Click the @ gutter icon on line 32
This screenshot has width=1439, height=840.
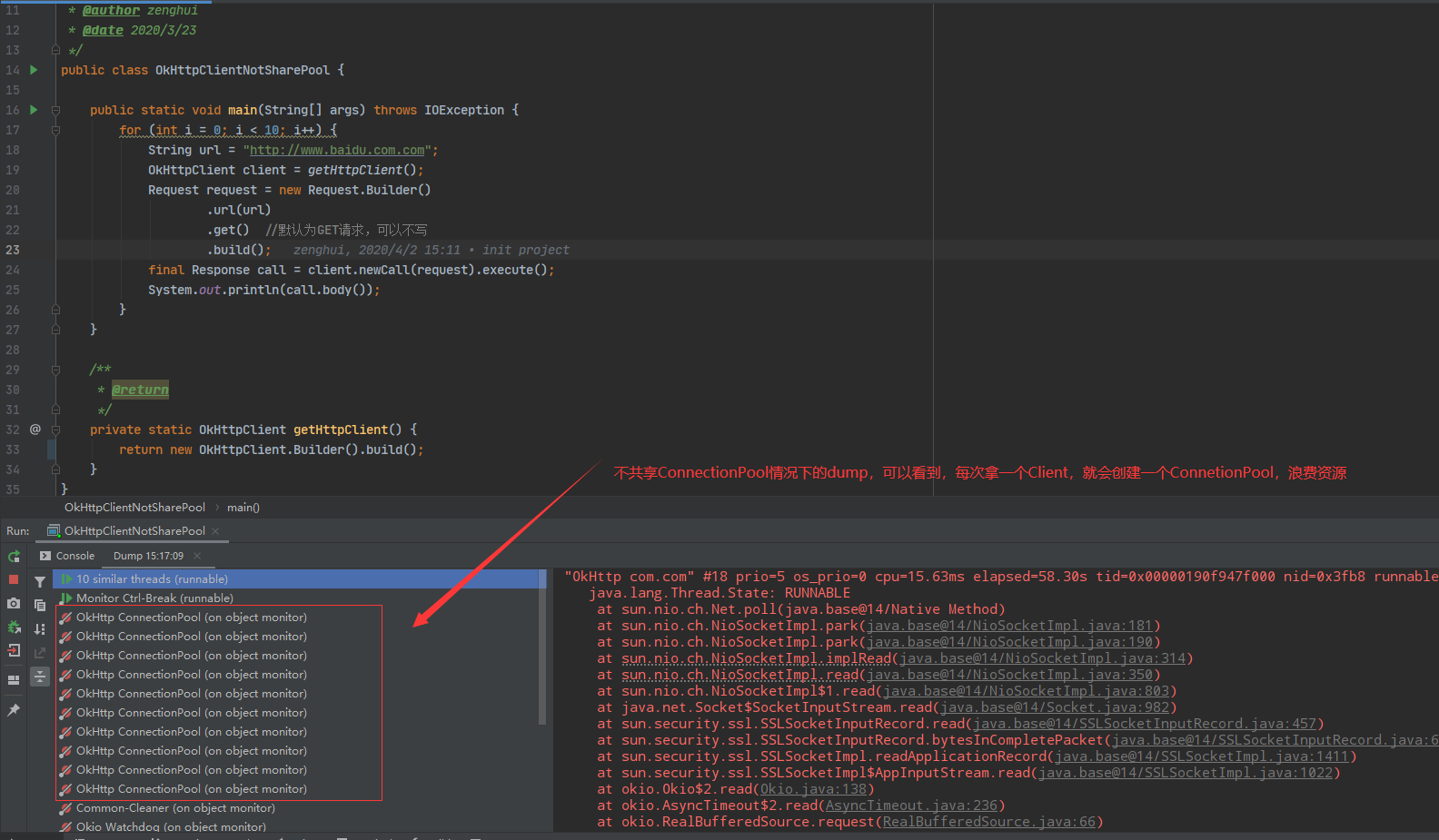(x=35, y=430)
